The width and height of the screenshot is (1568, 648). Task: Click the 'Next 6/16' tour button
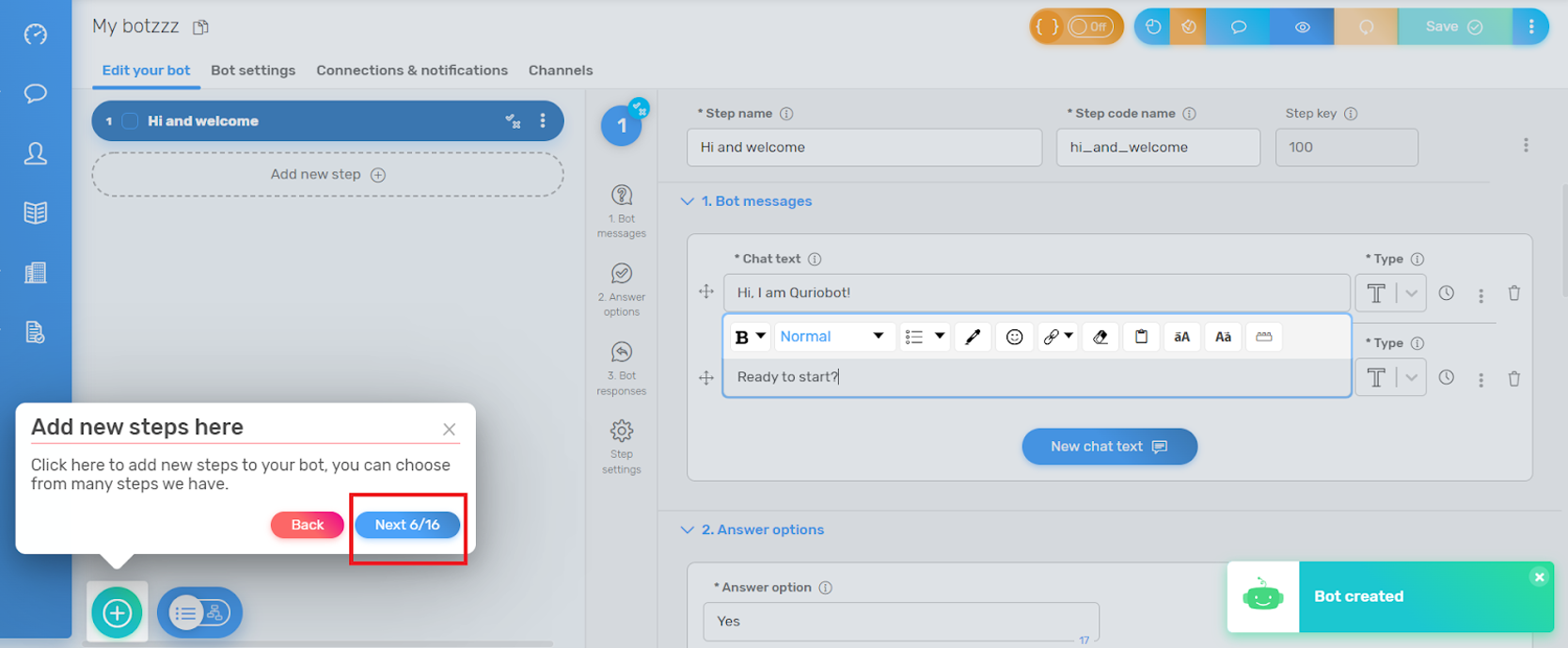[x=407, y=525]
